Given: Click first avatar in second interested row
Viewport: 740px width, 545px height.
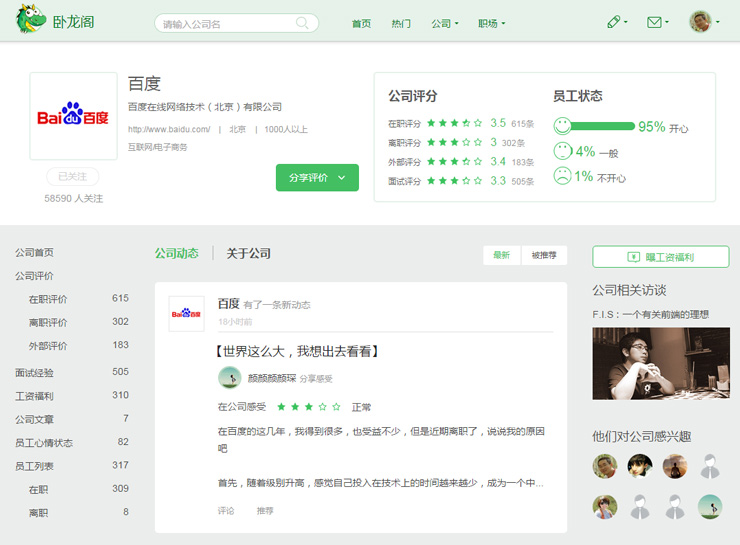Looking at the screenshot, I should pyautogui.click(x=605, y=507).
